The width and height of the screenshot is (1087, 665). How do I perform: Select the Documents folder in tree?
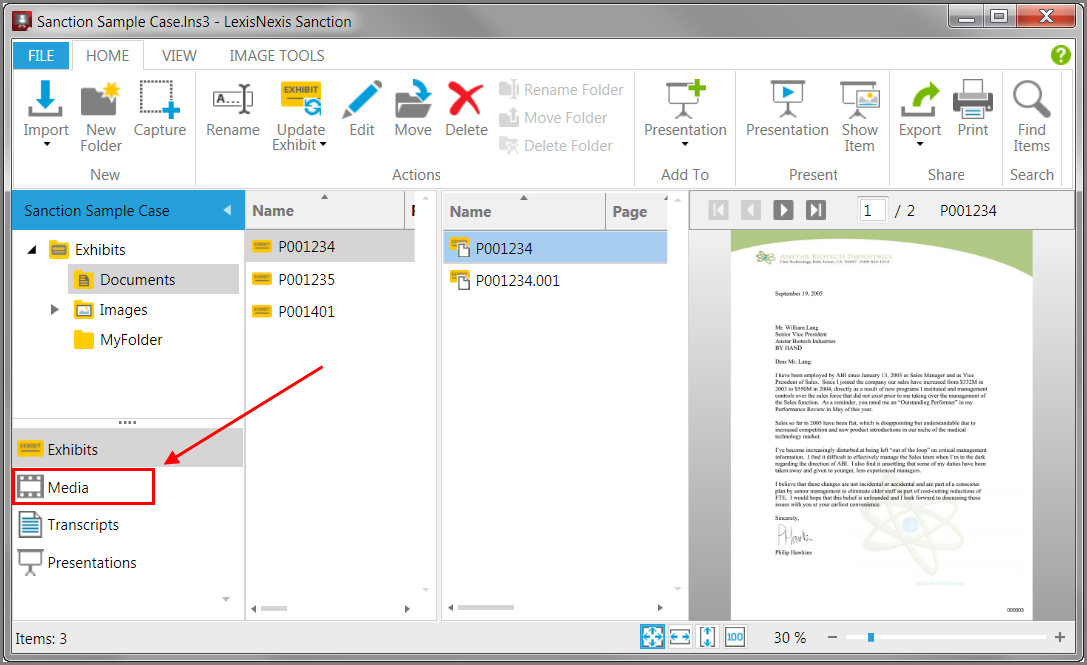pyautogui.click(x=154, y=279)
